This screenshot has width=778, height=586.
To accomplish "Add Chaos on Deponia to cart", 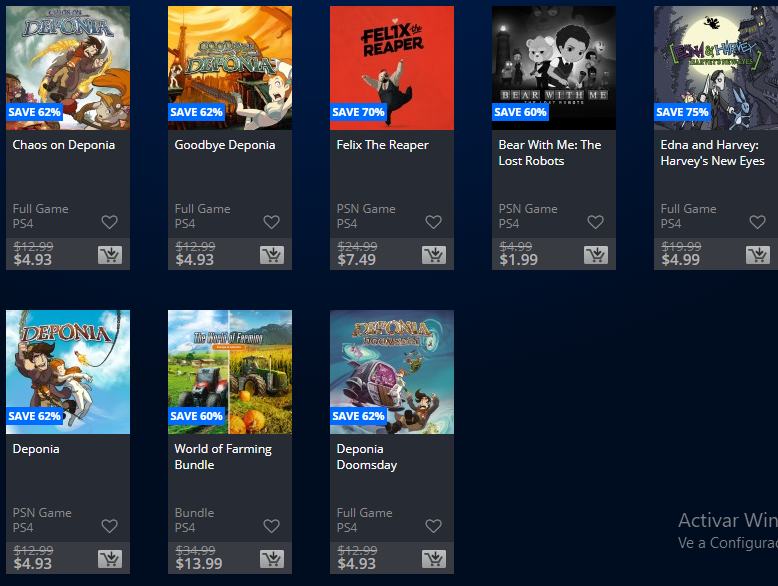I will pos(110,255).
